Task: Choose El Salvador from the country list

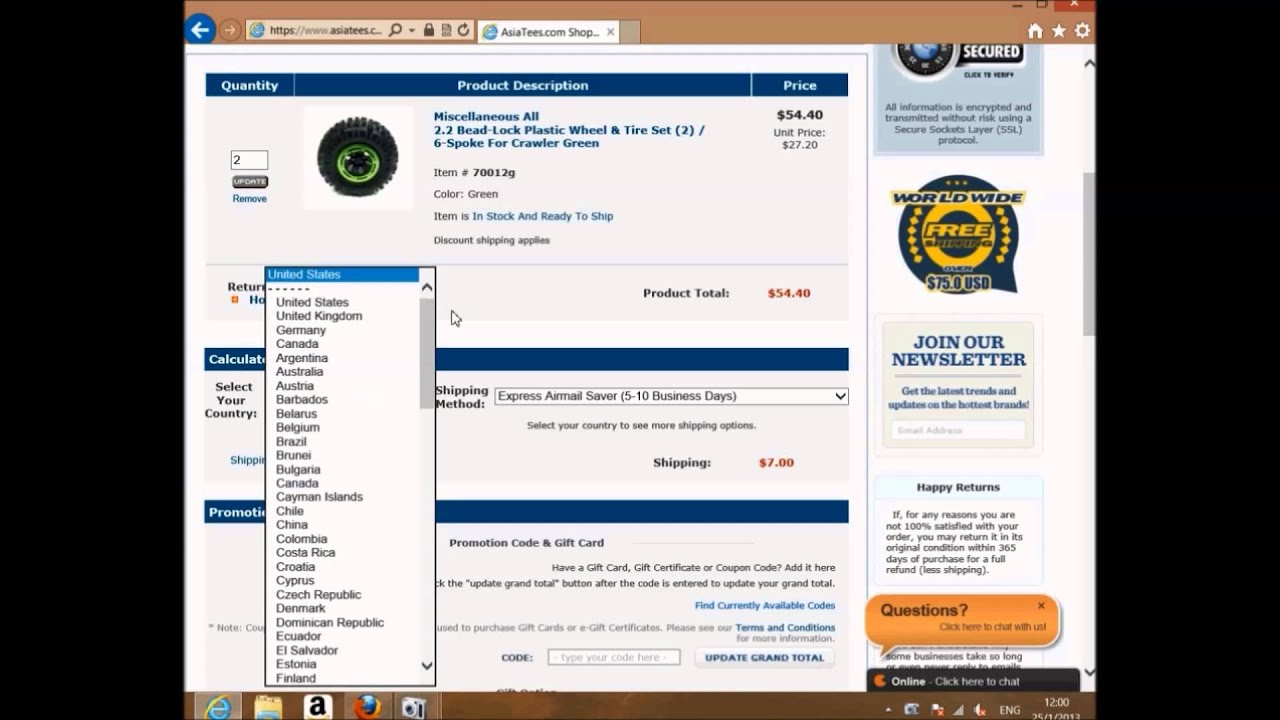Action: coord(307,651)
